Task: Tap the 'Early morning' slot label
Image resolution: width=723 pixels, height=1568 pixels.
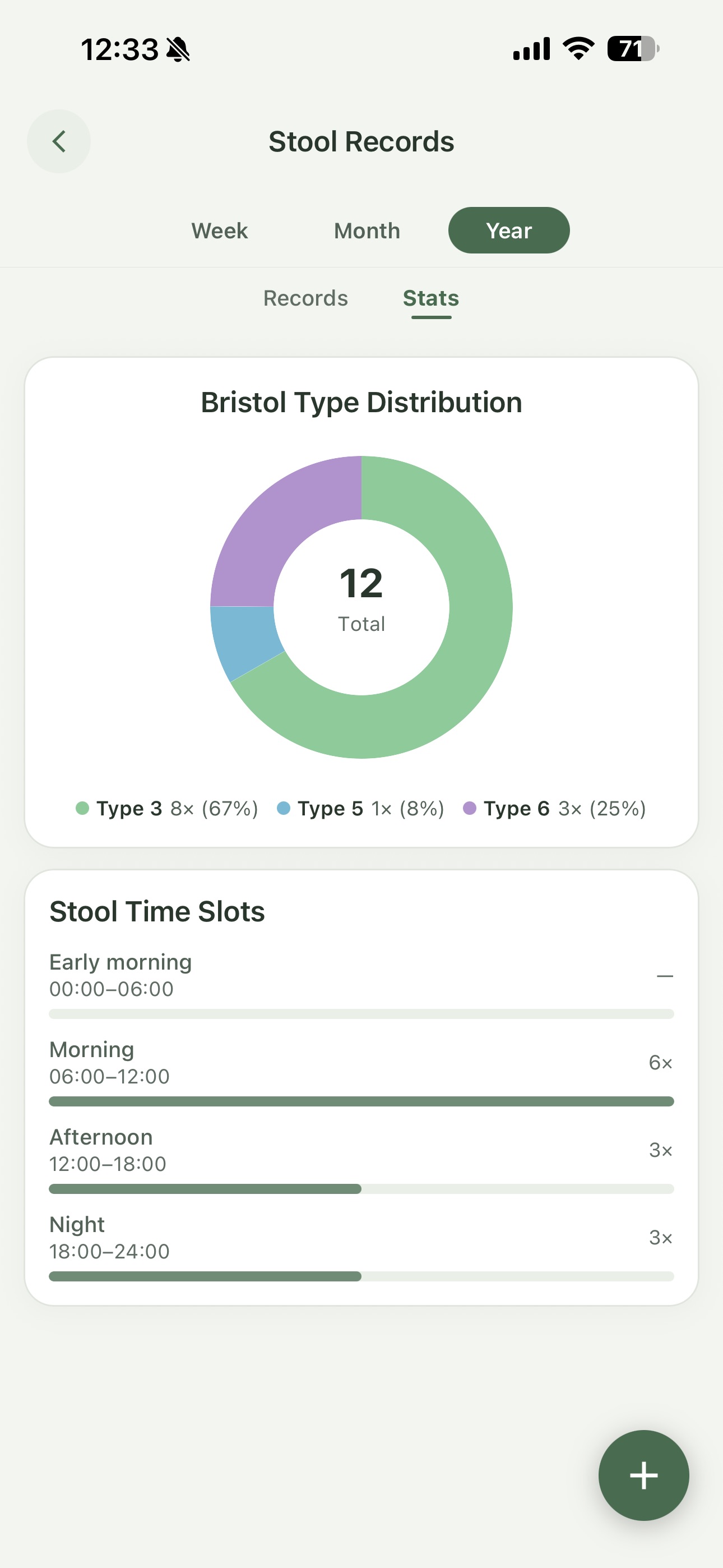Action: (x=121, y=962)
